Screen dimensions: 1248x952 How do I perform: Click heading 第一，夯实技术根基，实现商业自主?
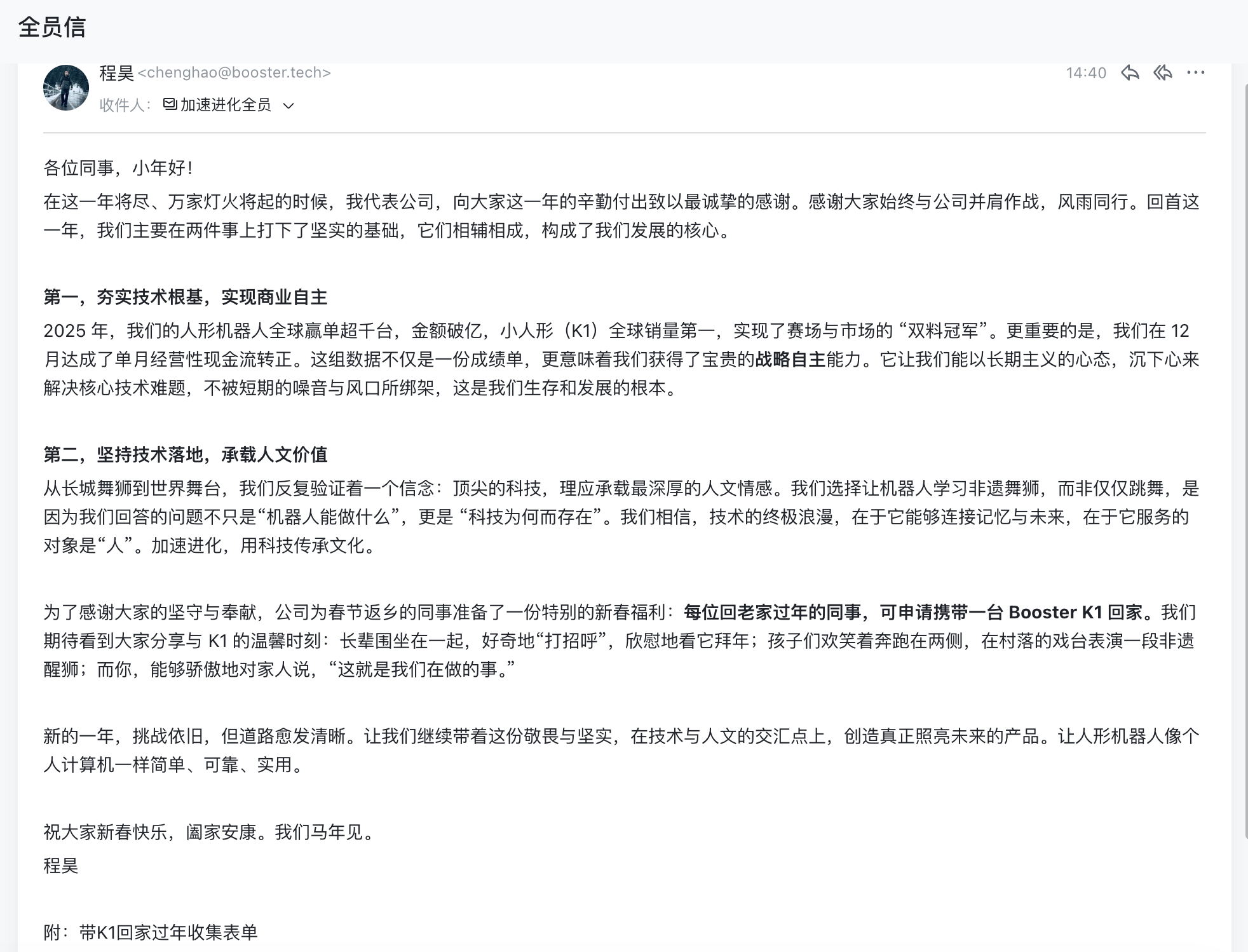pos(185,297)
